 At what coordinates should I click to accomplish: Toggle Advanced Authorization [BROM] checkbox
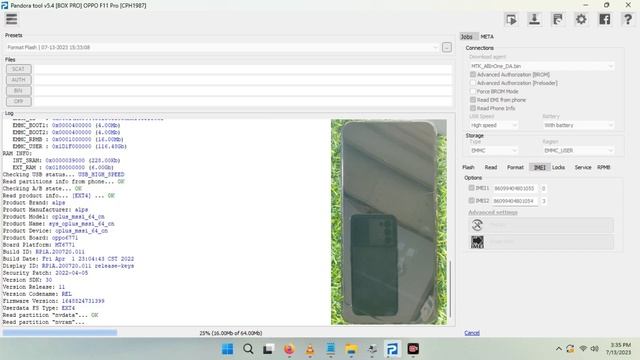473,75
